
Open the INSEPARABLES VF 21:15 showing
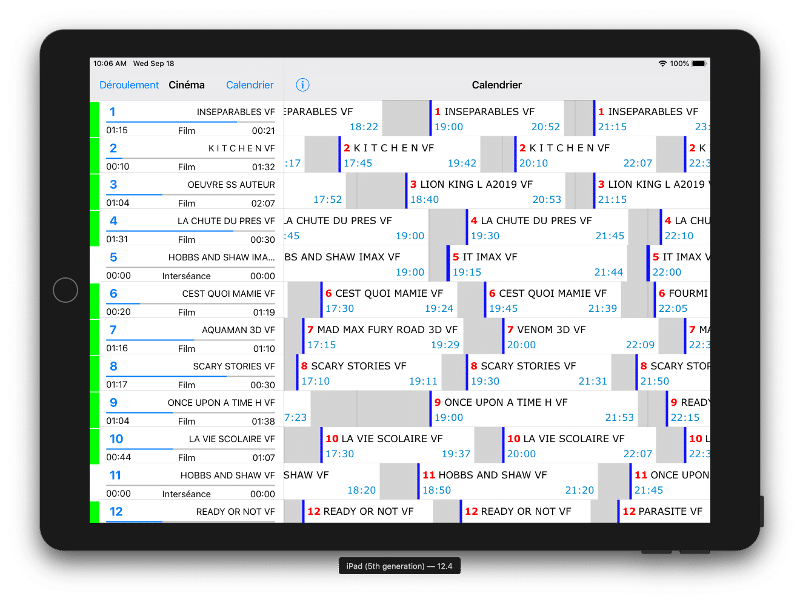pos(652,118)
